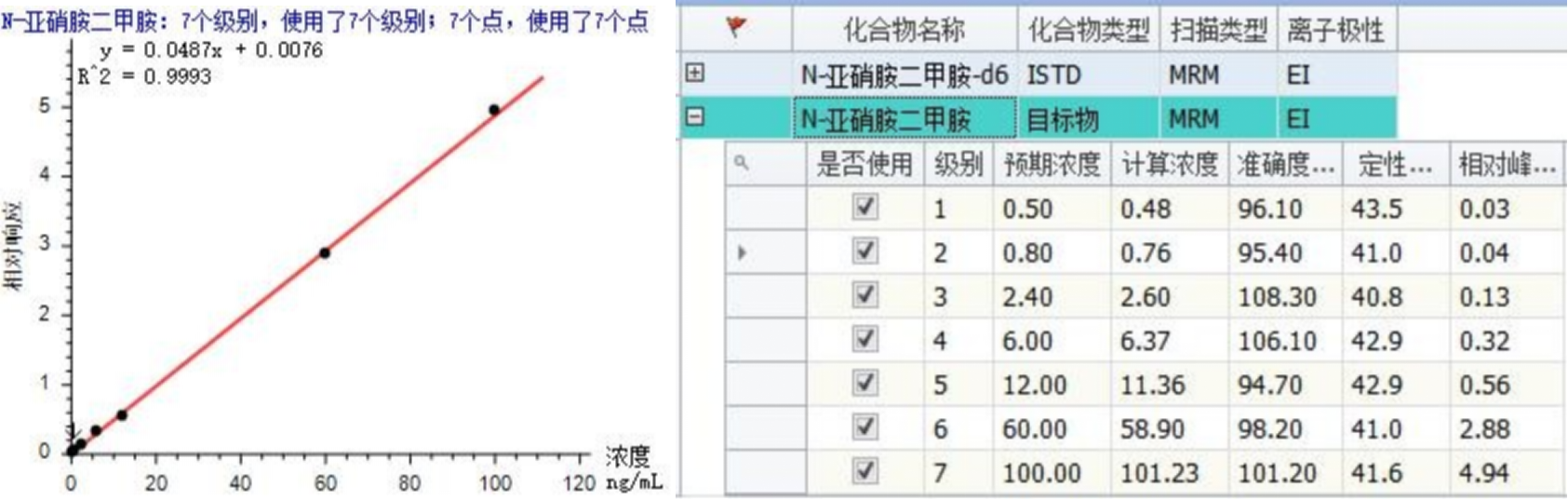Click accuracy cell 96.10
The width and height of the screenshot is (1568, 500).
point(1285,209)
